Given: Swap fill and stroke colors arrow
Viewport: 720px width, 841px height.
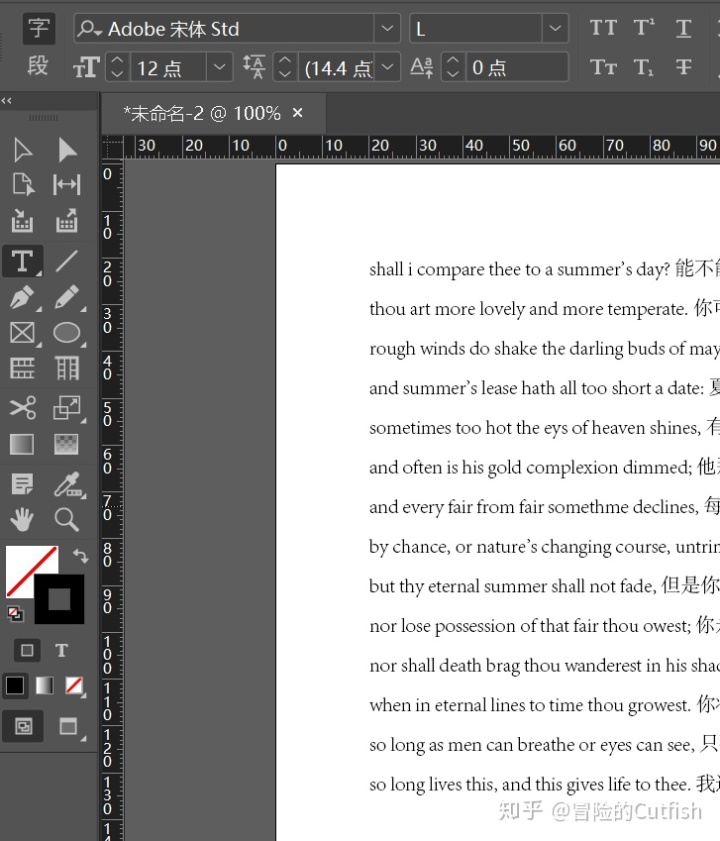Looking at the screenshot, I should pyautogui.click(x=80, y=556).
